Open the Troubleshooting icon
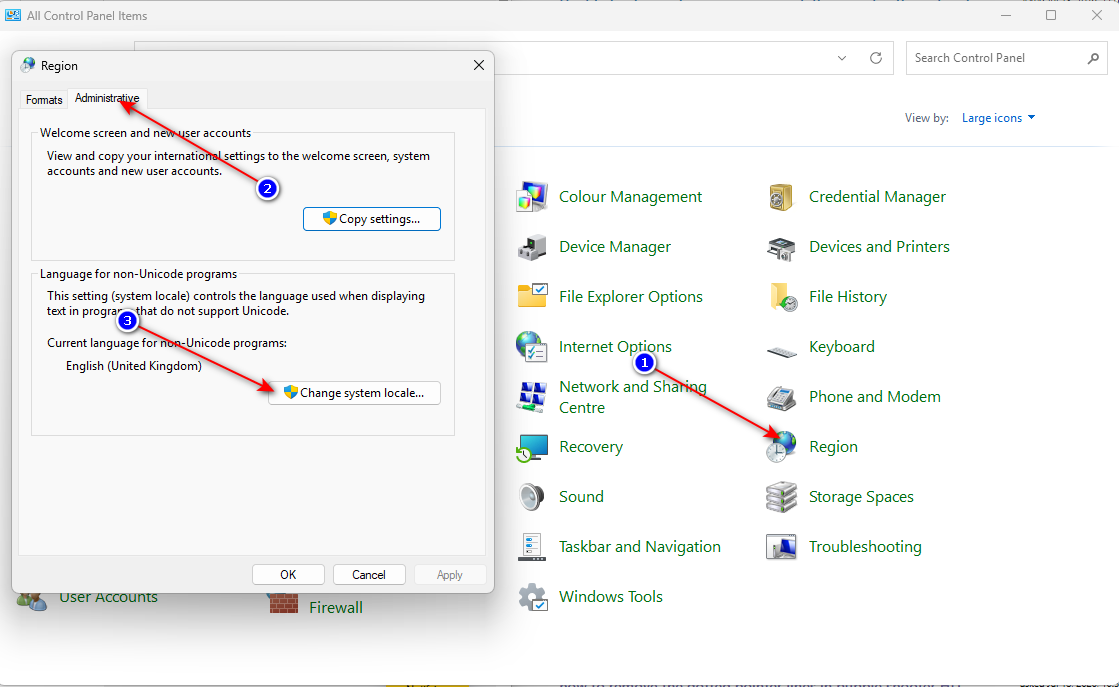The height and width of the screenshot is (687, 1119). point(781,547)
